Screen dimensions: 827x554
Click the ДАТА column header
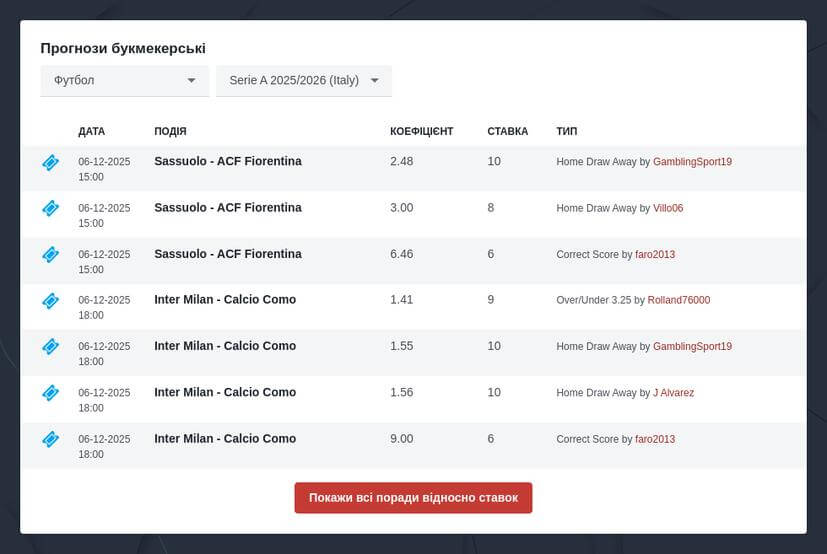(x=91, y=132)
